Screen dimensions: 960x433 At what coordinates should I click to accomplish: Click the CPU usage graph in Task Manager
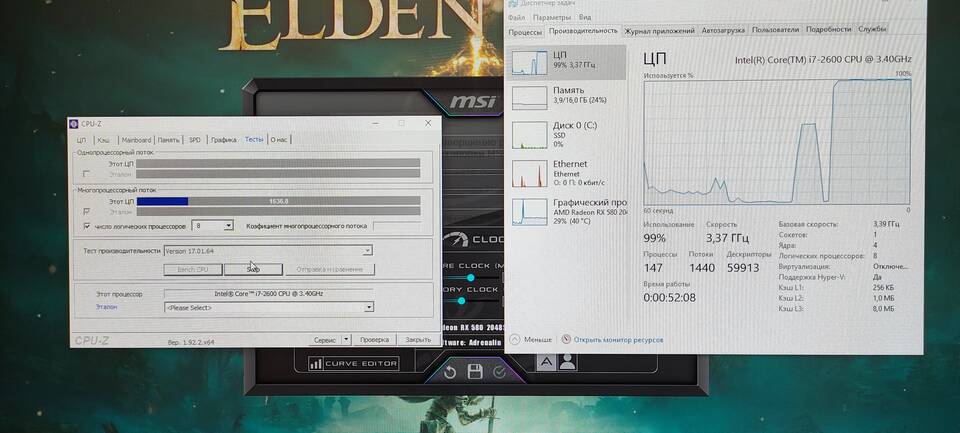coord(777,141)
